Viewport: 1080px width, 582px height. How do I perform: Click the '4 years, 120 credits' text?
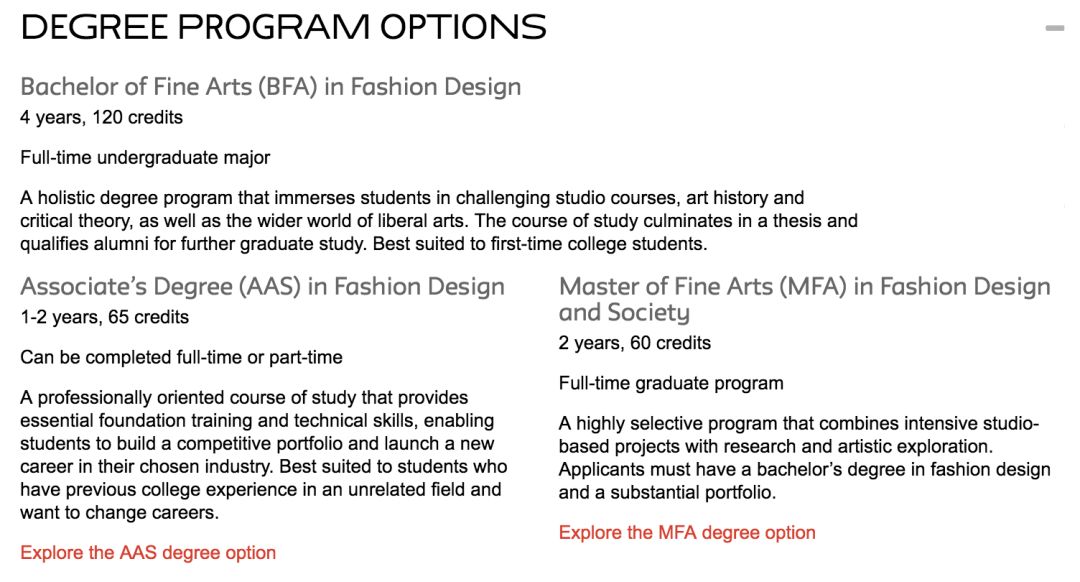(x=101, y=118)
